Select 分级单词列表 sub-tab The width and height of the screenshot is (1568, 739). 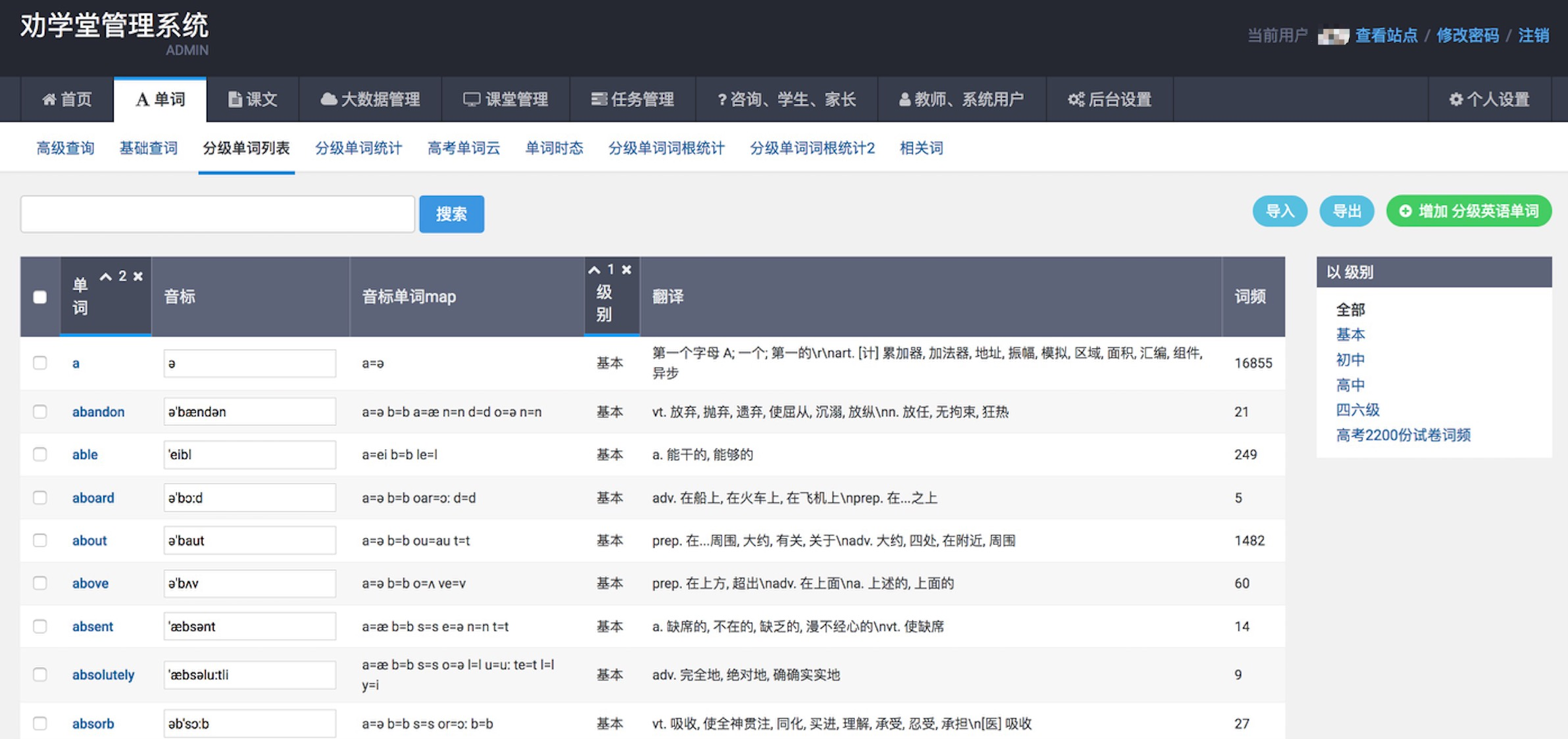coord(247,148)
